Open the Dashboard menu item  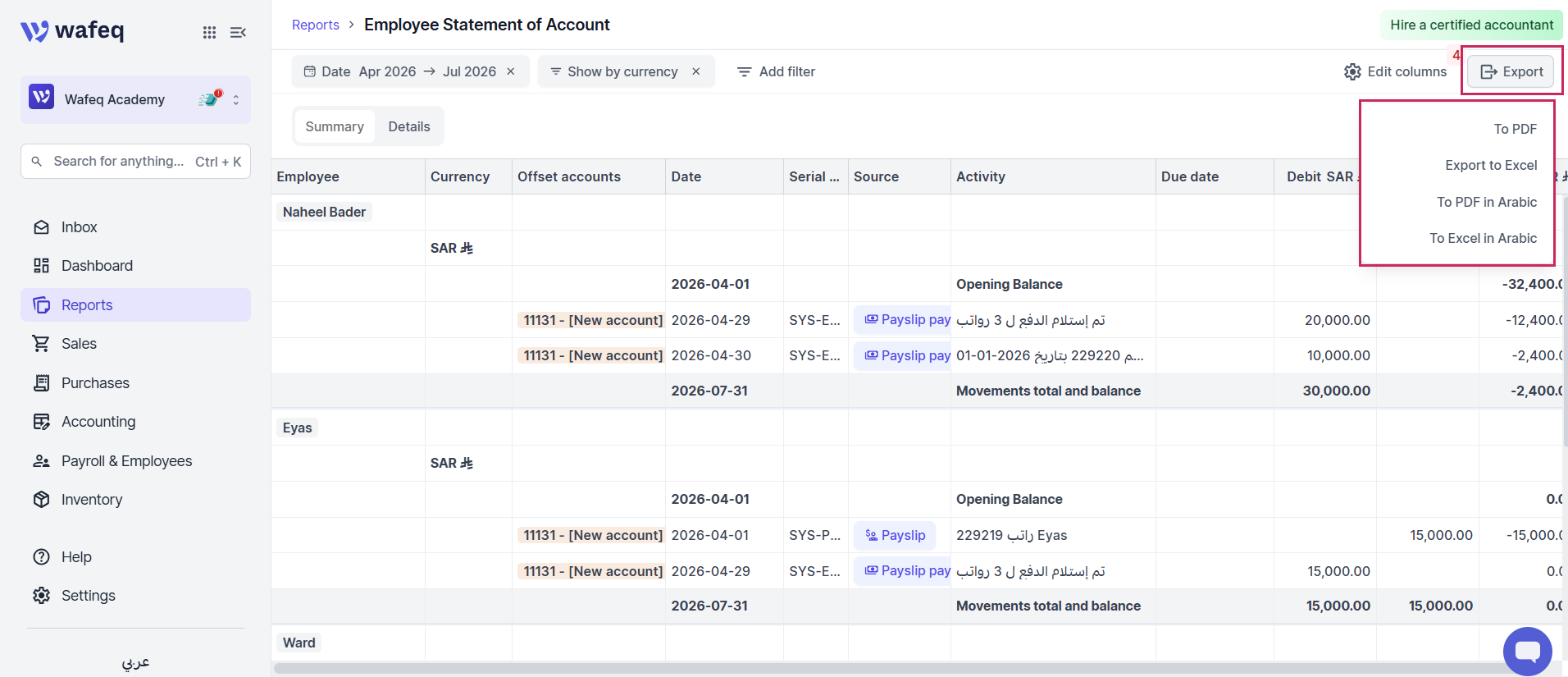136,266
